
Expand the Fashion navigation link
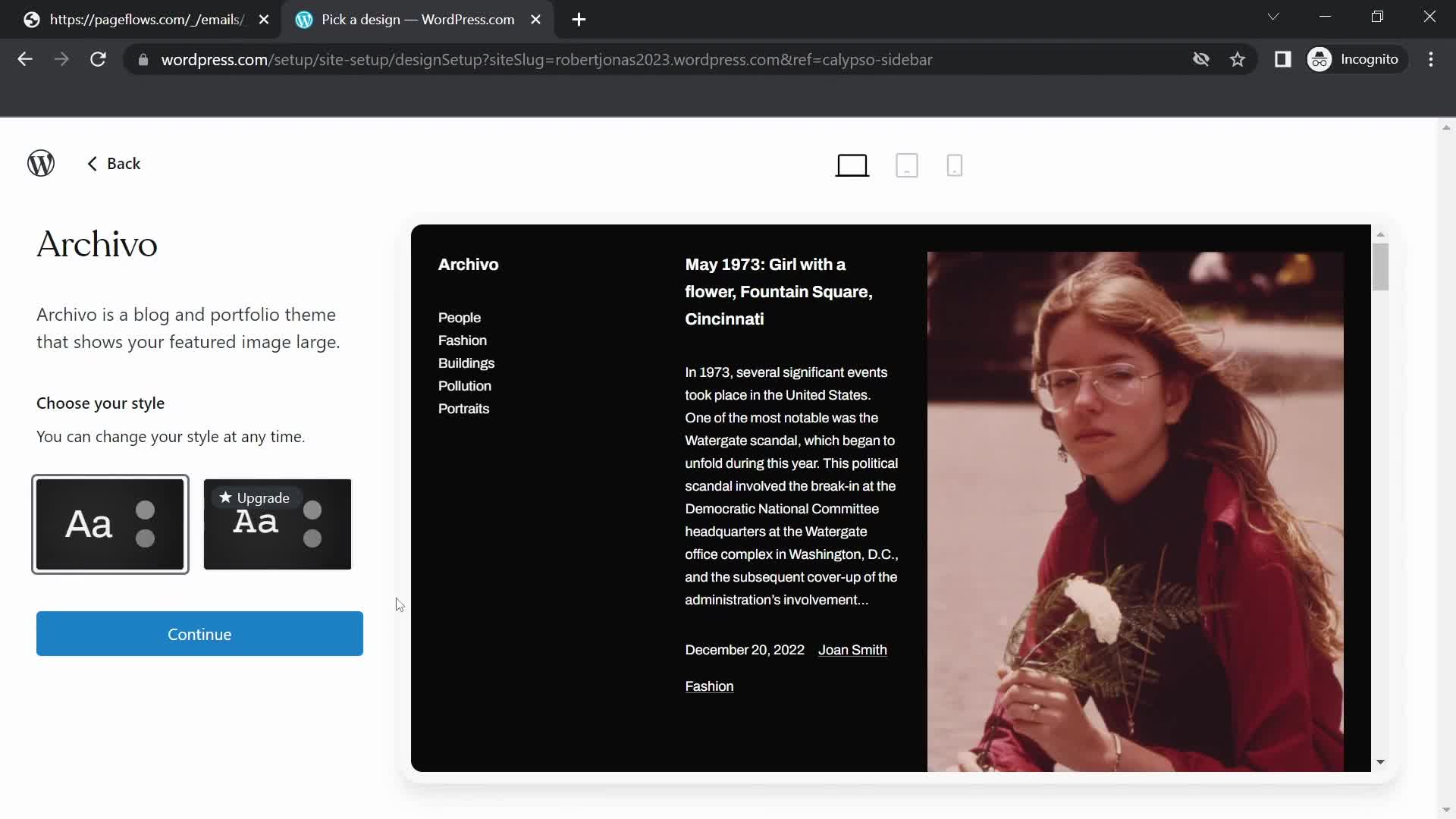tap(462, 340)
